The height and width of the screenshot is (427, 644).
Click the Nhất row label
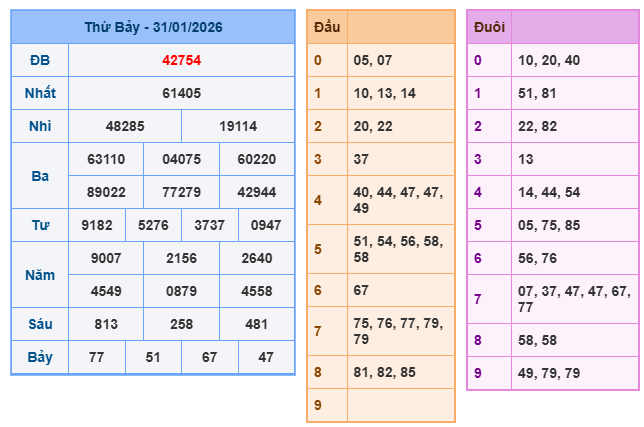(40, 94)
